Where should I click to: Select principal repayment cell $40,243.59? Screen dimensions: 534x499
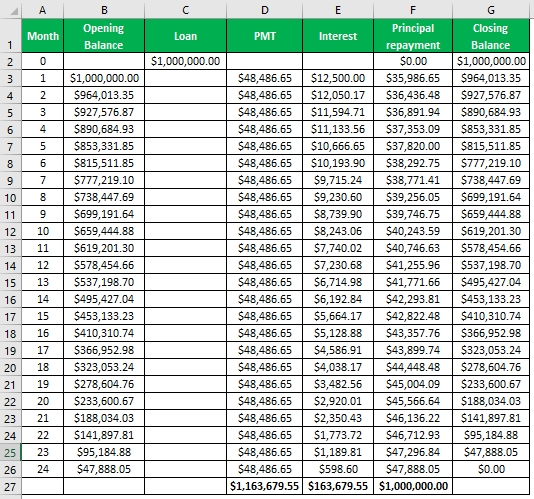[x=413, y=231]
